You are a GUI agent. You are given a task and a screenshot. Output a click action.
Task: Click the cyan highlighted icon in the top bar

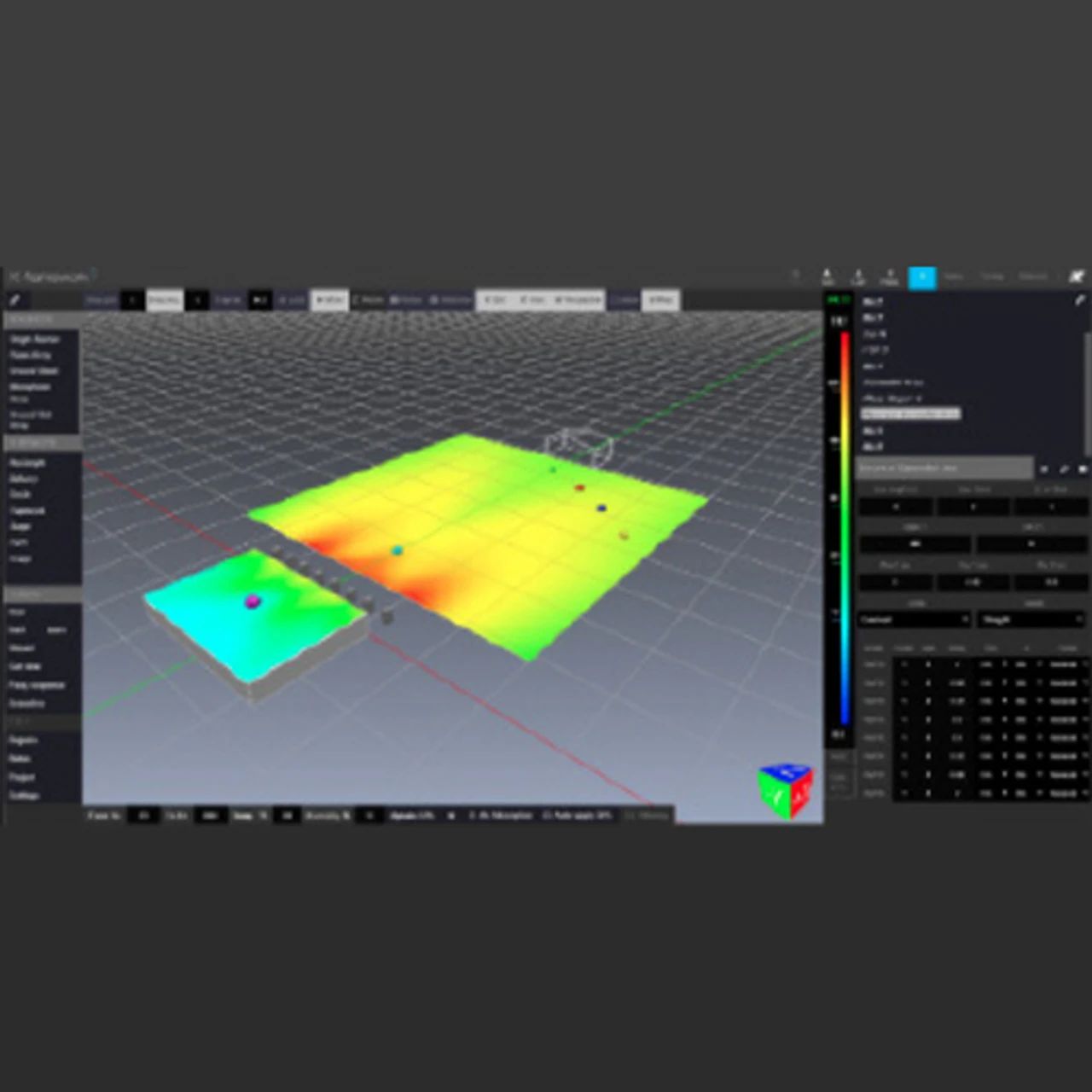click(921, 277)
